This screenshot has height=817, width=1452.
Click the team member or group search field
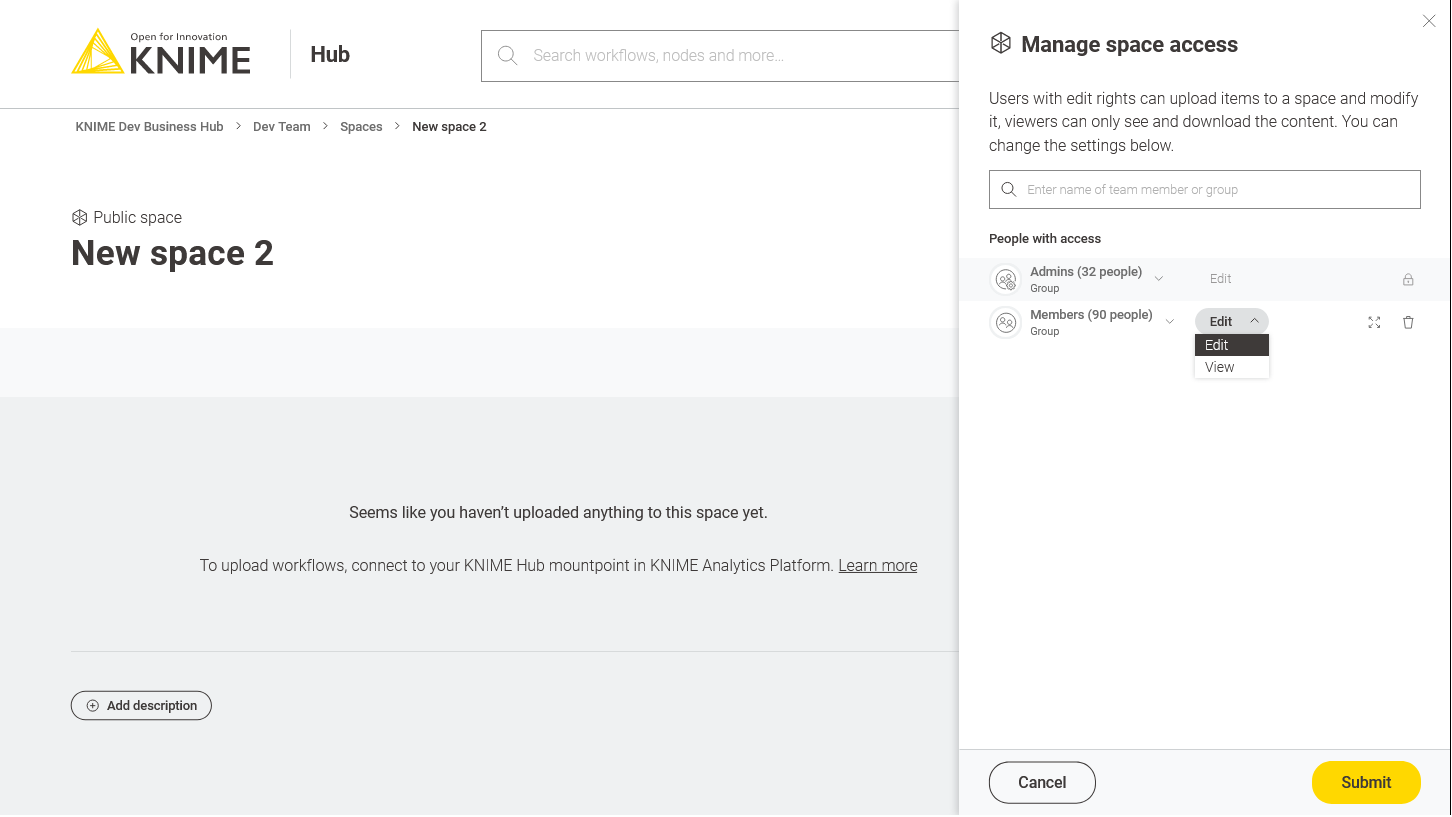[1215, 190]
